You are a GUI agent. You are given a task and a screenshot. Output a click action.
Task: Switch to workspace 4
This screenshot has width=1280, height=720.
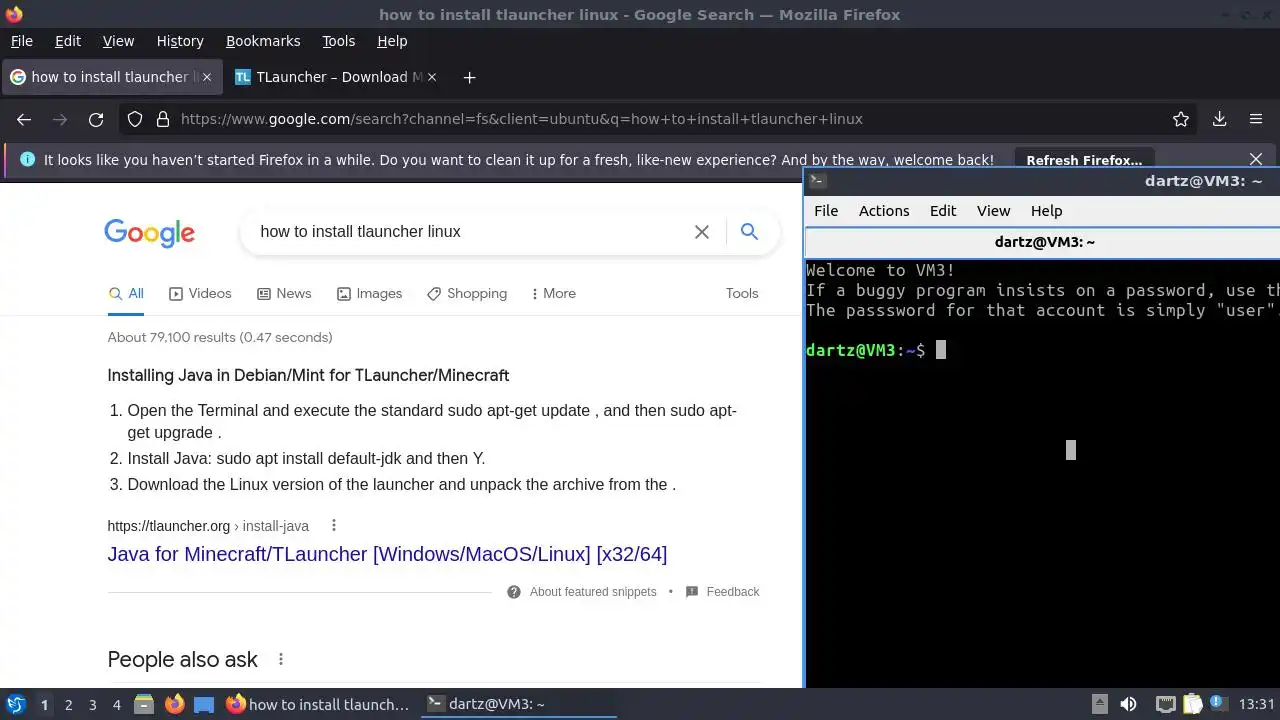(116, 705)
